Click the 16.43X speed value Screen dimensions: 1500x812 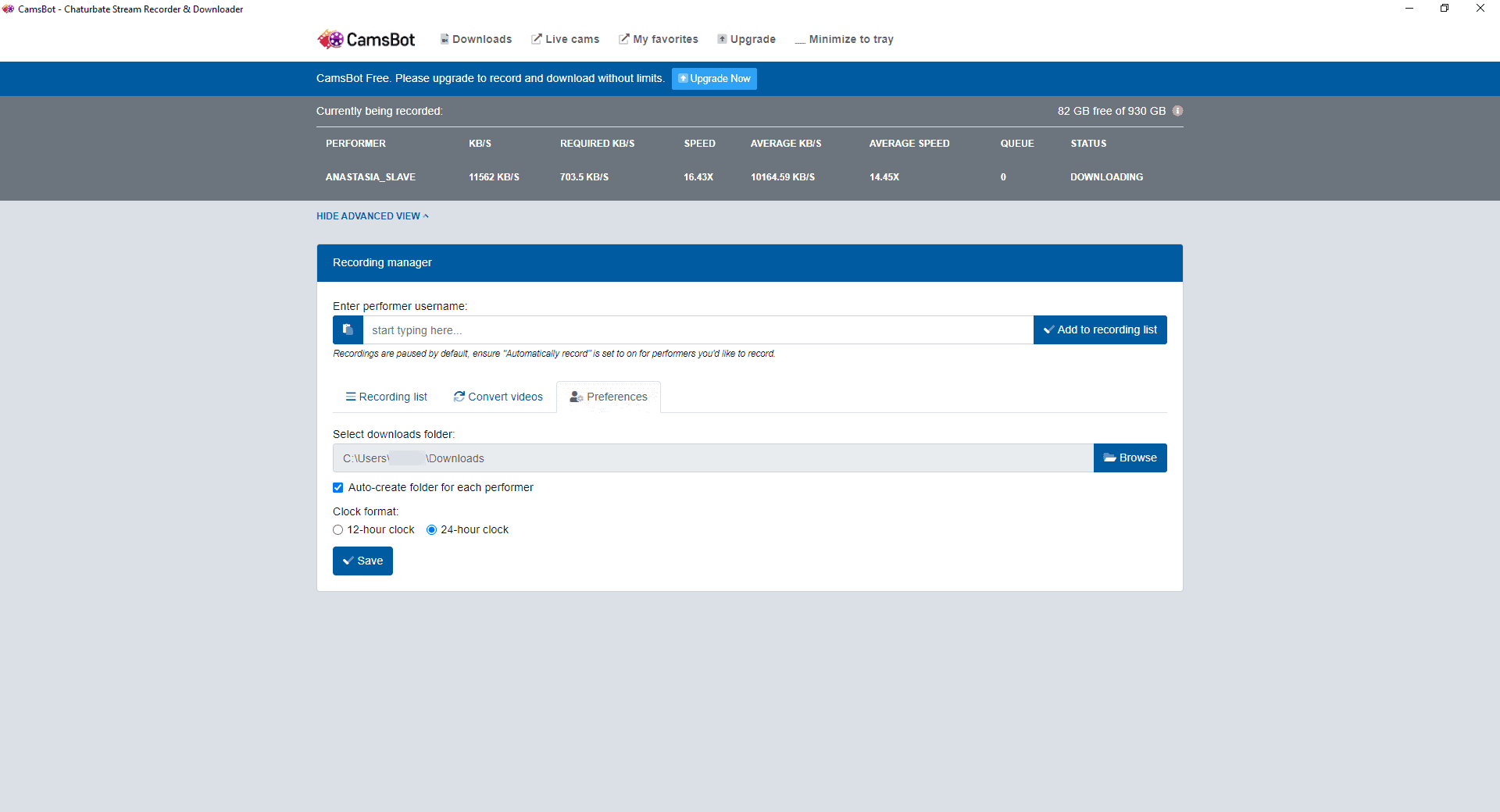click(x=698, y=177)
